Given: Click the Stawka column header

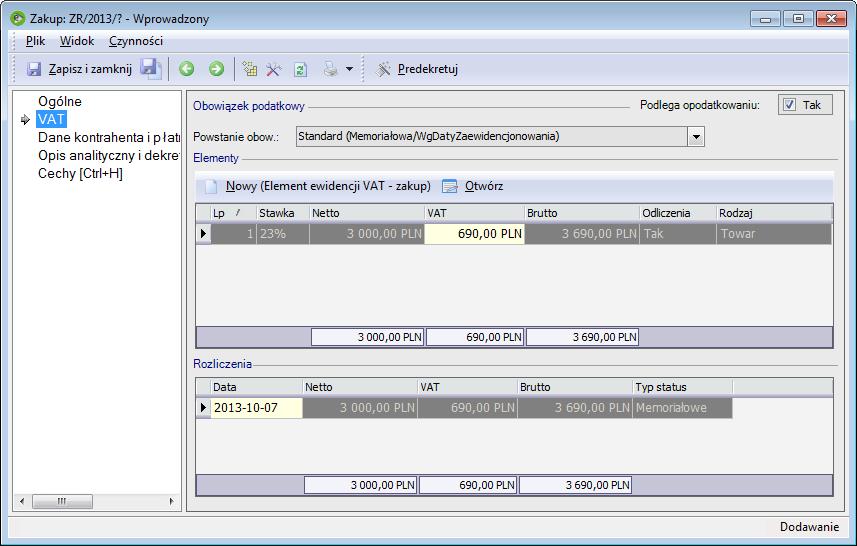Looking at the screenshot, I should 283,213.
